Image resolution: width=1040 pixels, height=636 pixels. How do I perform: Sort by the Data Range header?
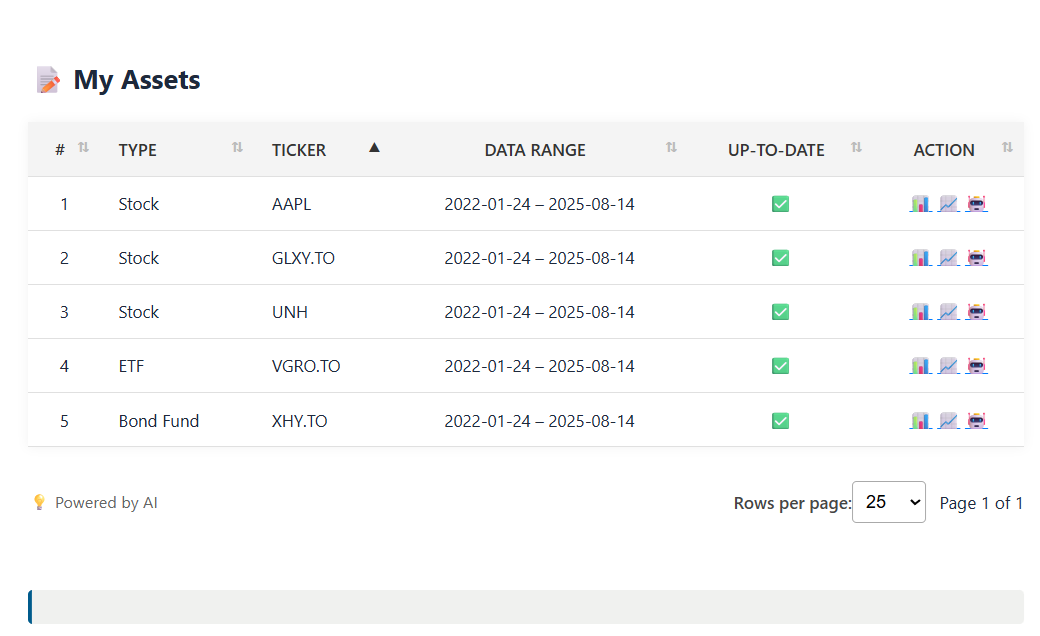click(535, 150)
